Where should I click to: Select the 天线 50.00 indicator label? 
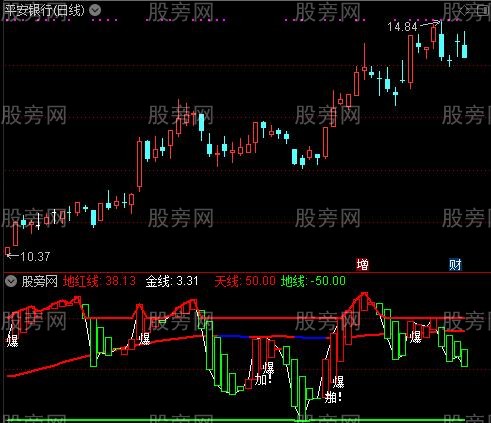pos(245,281)
